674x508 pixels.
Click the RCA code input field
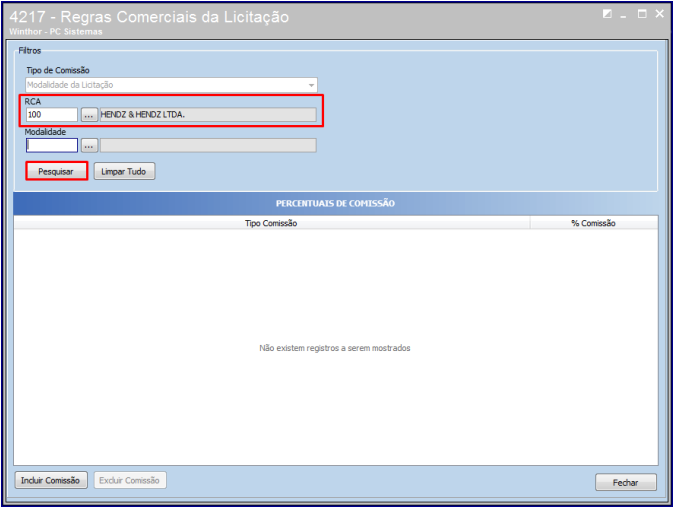point(52,115)
